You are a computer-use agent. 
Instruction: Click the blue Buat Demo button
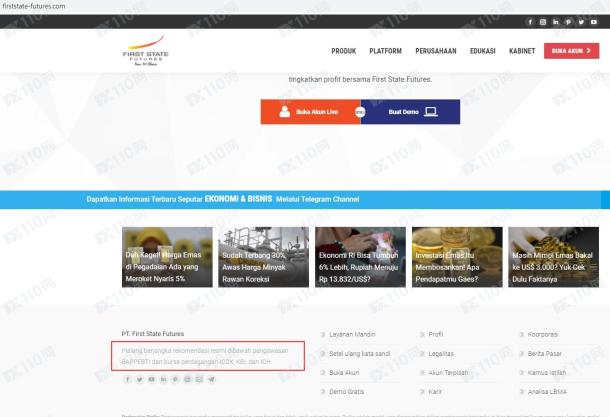coord(410,112)
